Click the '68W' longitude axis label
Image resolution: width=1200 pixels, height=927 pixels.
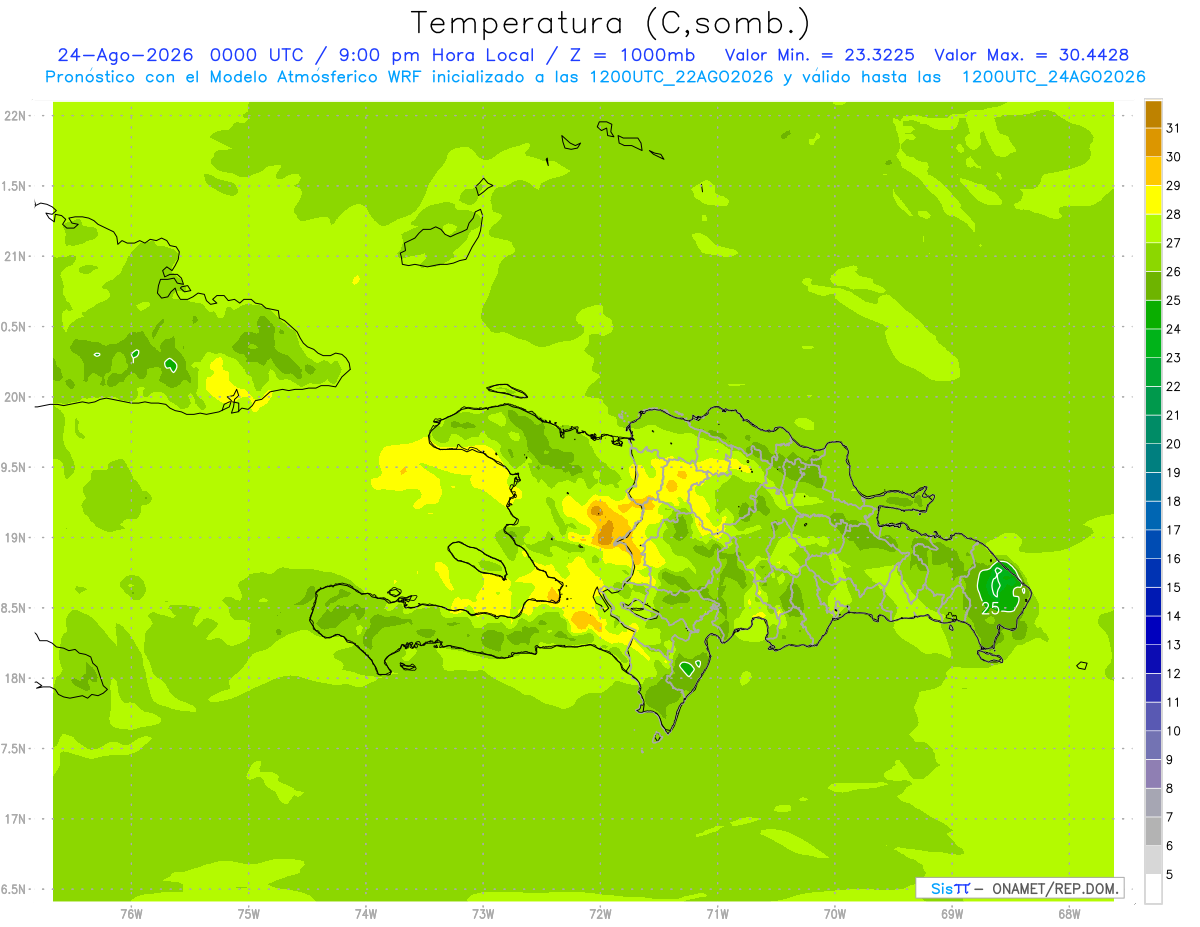point(1069,914)
